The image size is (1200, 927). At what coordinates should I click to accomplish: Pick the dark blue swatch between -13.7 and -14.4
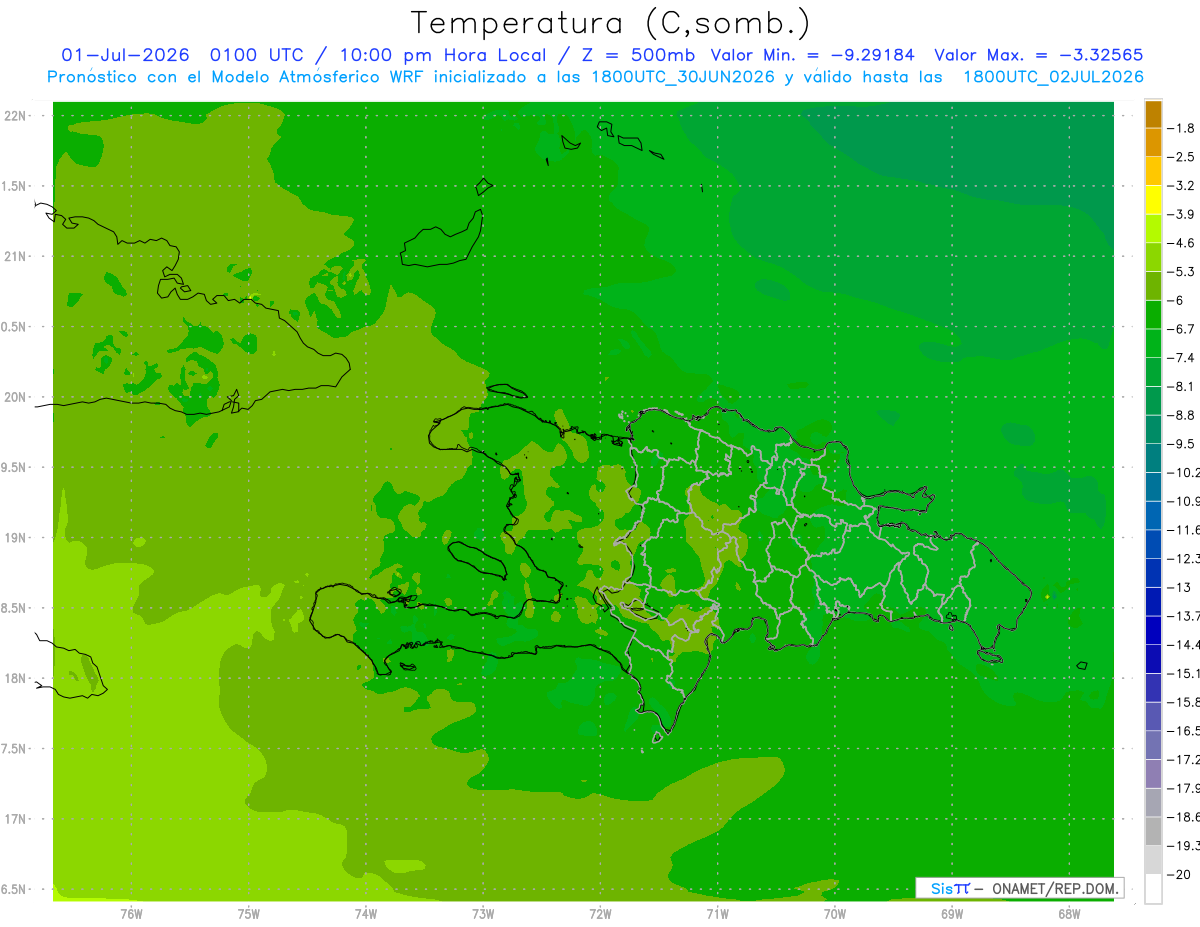(1153, 630)
